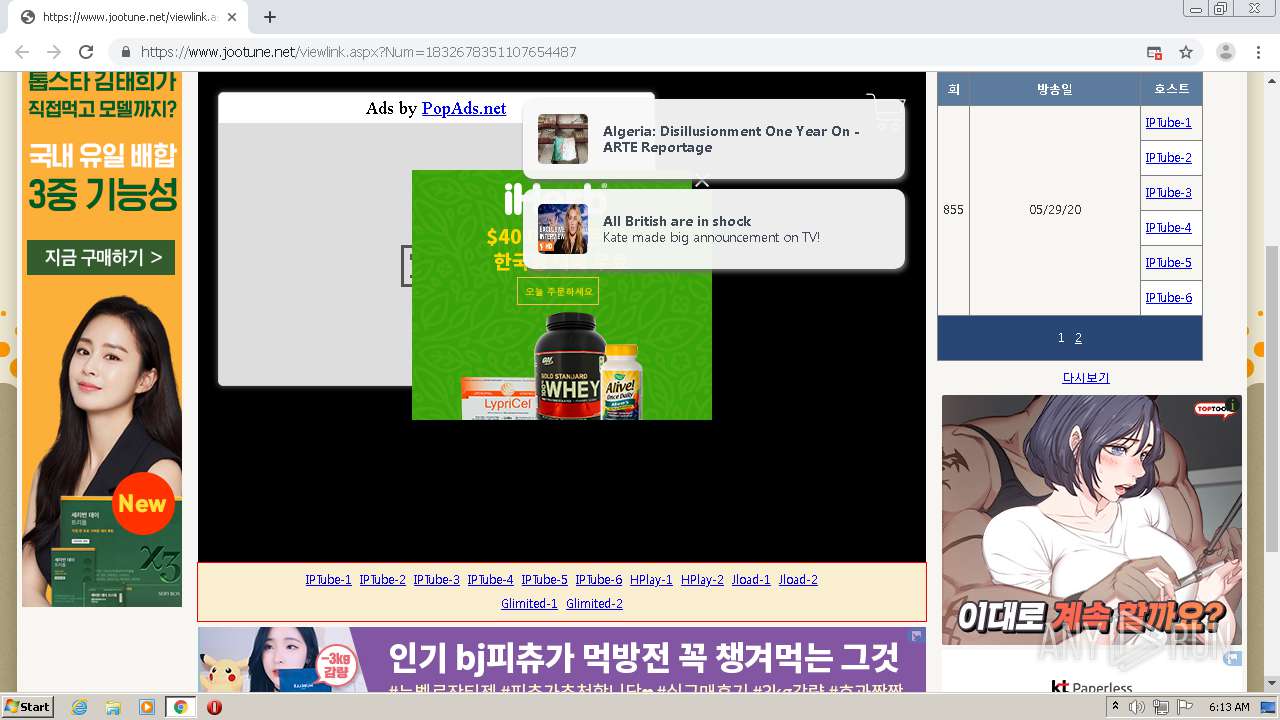Image resolution: width=1280 pixels, height=720 pixels.
Task: Go back to the previous page
Action: click(22, 52)
